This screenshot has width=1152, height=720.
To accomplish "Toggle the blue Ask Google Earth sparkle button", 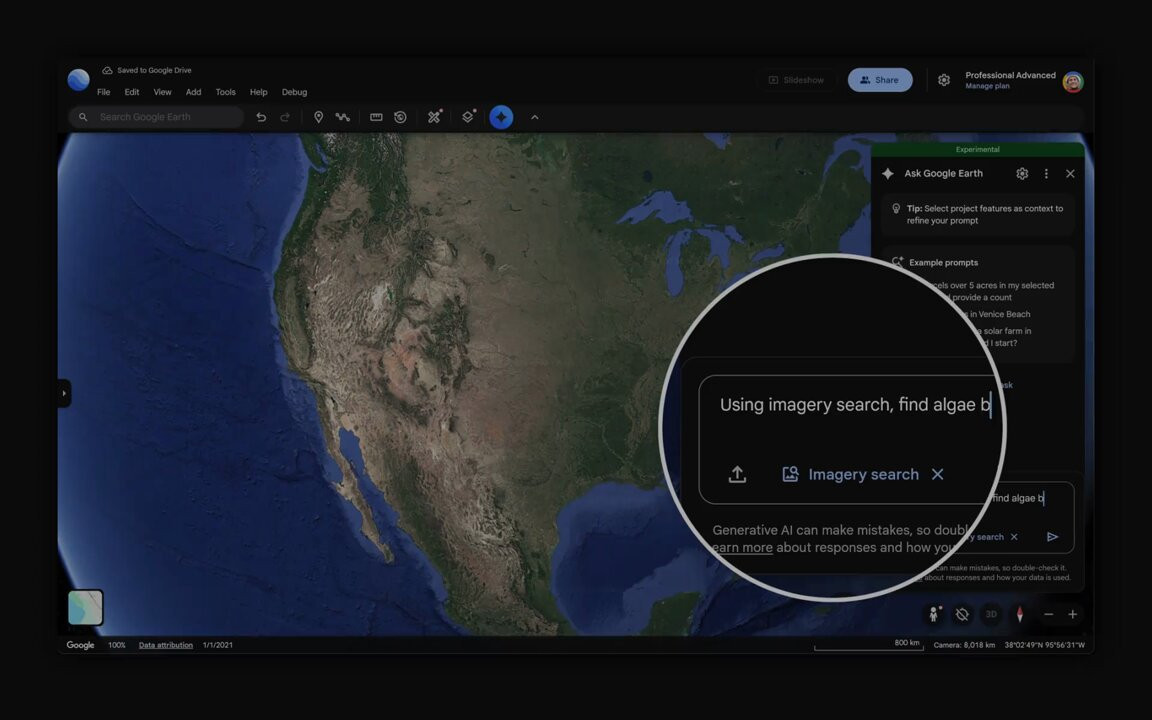I will 501,117.
